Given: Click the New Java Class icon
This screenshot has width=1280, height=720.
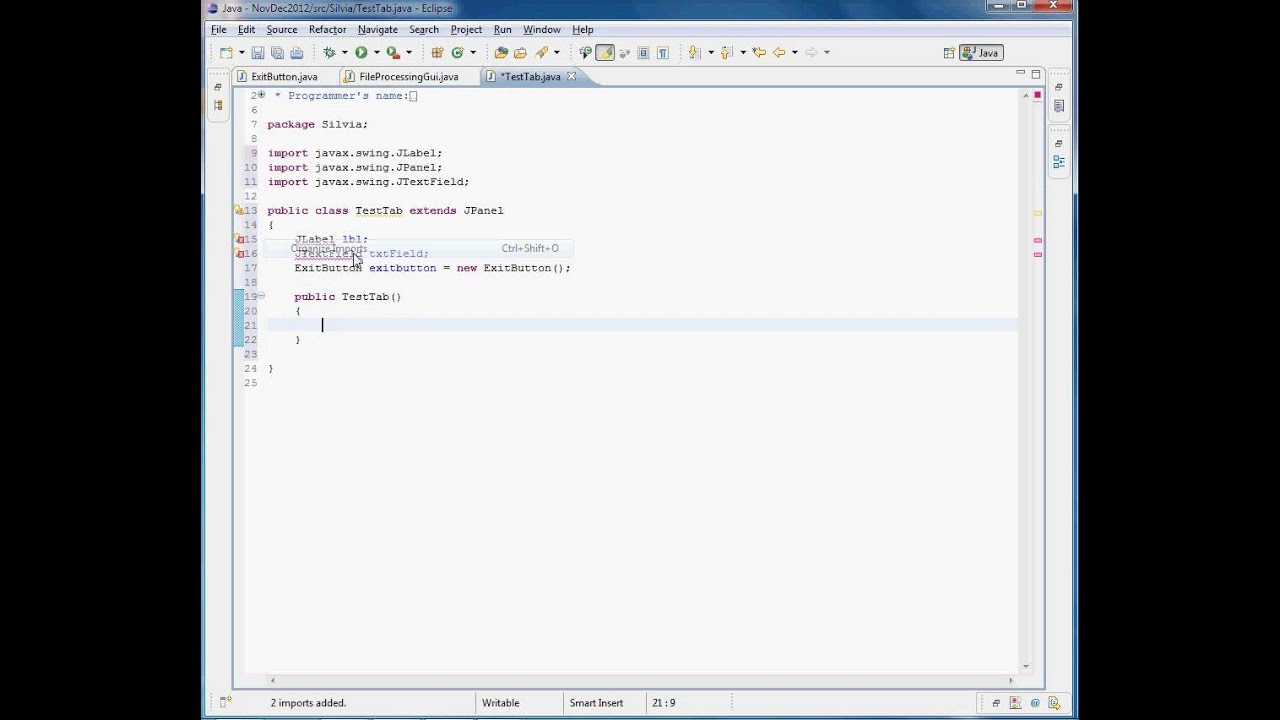Looking at the screenshot, I should coord(457,52).
